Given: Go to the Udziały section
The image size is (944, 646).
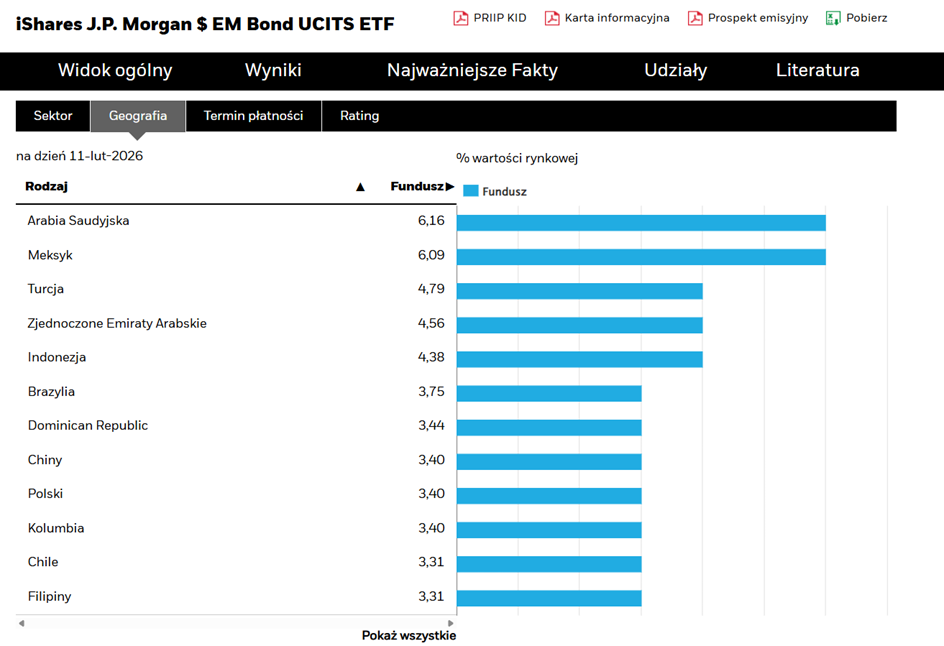Looking at the screenshot, I should coord(675,70).
